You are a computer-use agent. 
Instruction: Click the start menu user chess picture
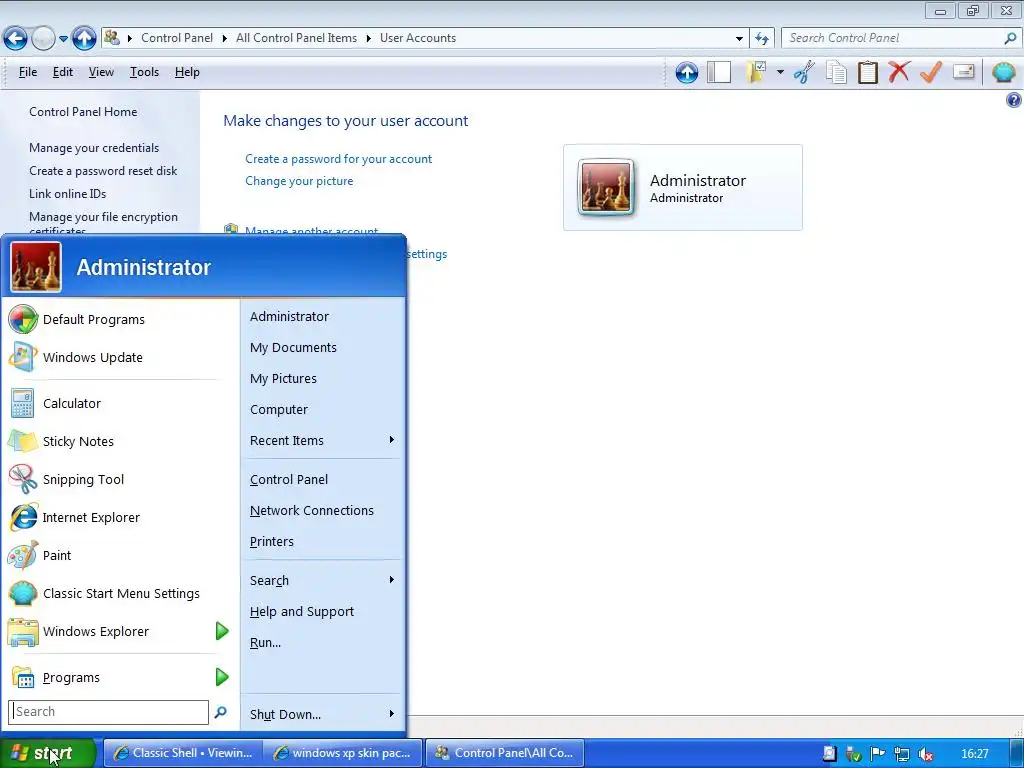tap(36, 267)
